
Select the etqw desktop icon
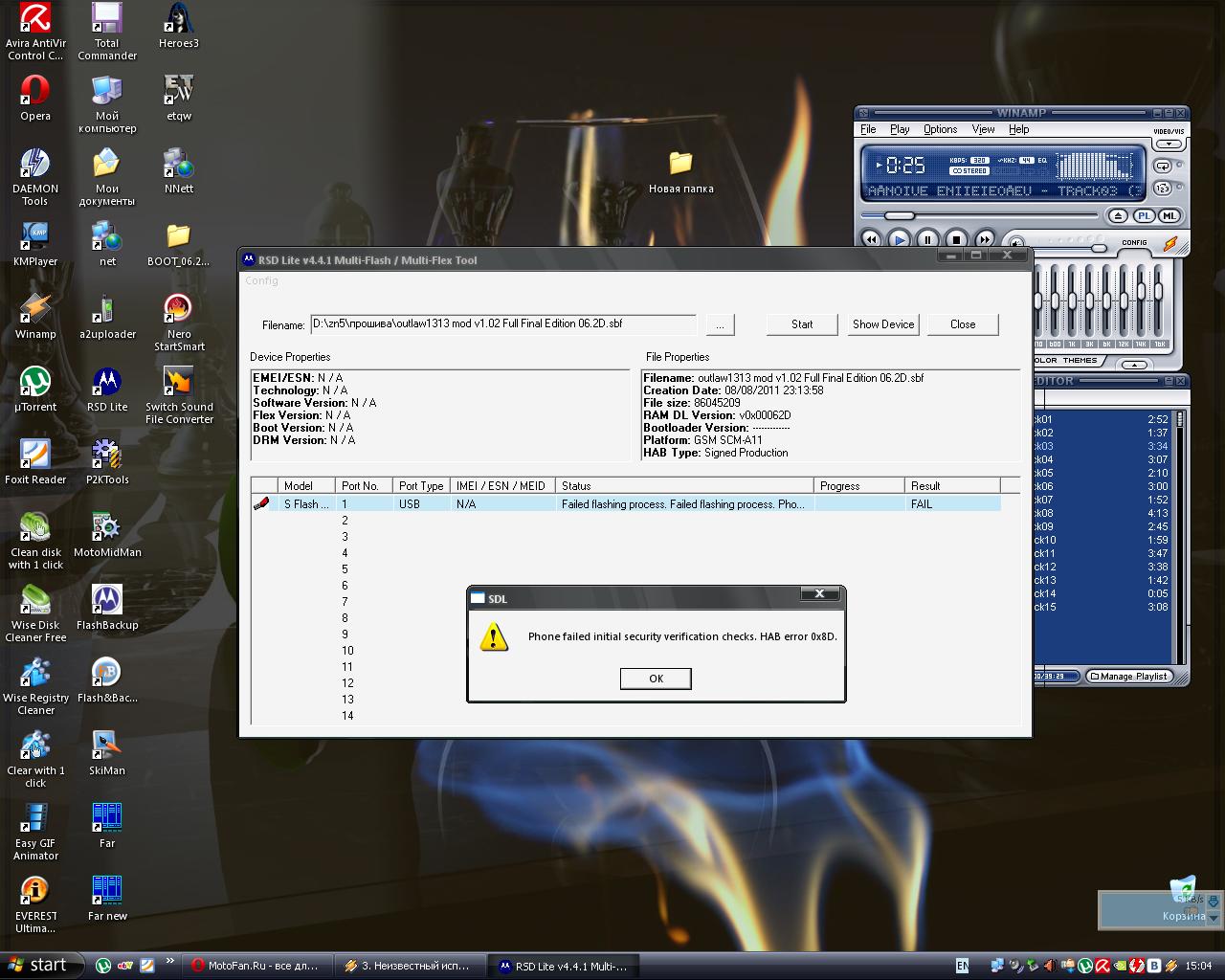pyautogui.click(x=179, y=98)
